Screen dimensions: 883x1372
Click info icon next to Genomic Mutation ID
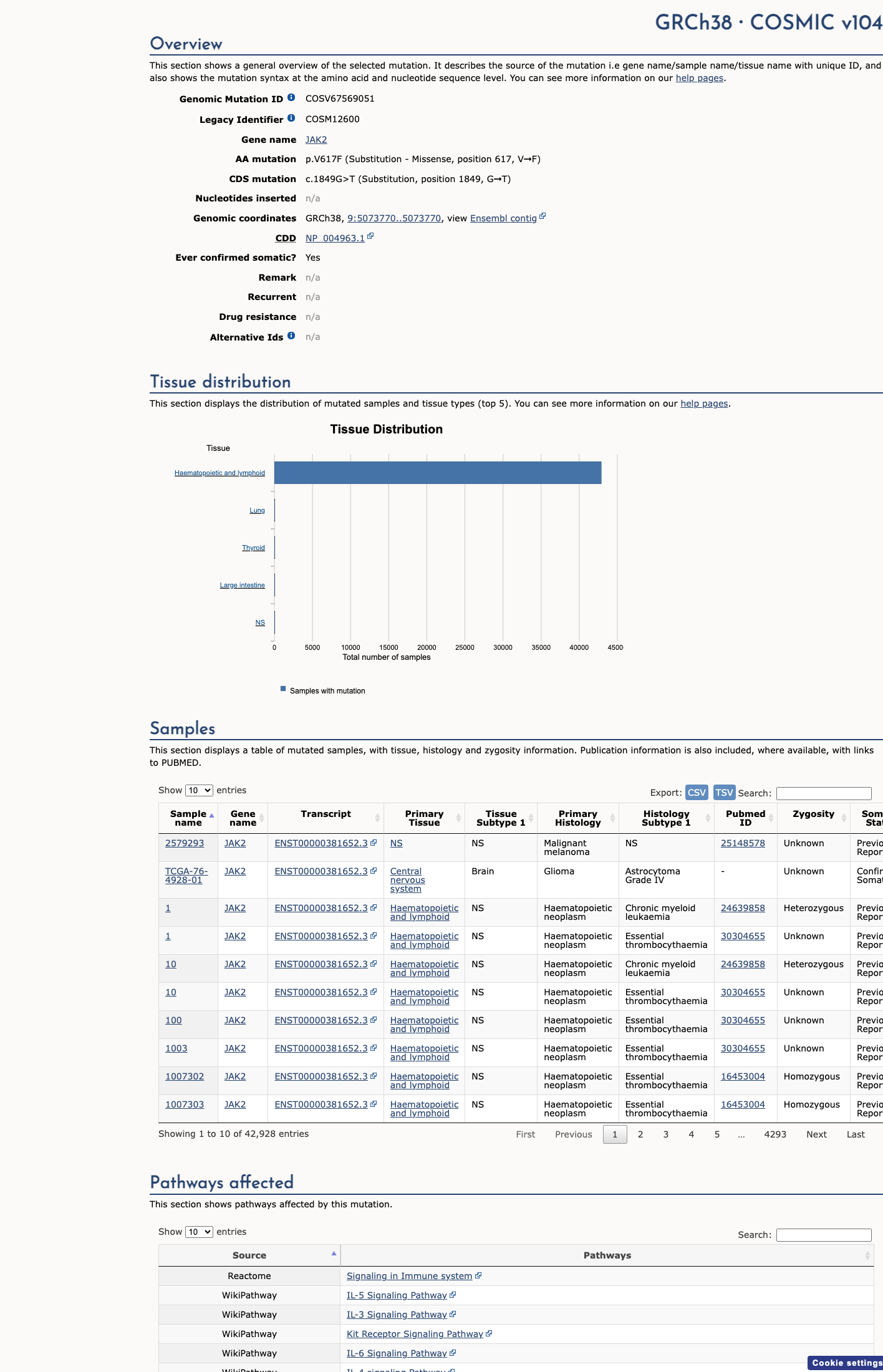coord(291,97)
